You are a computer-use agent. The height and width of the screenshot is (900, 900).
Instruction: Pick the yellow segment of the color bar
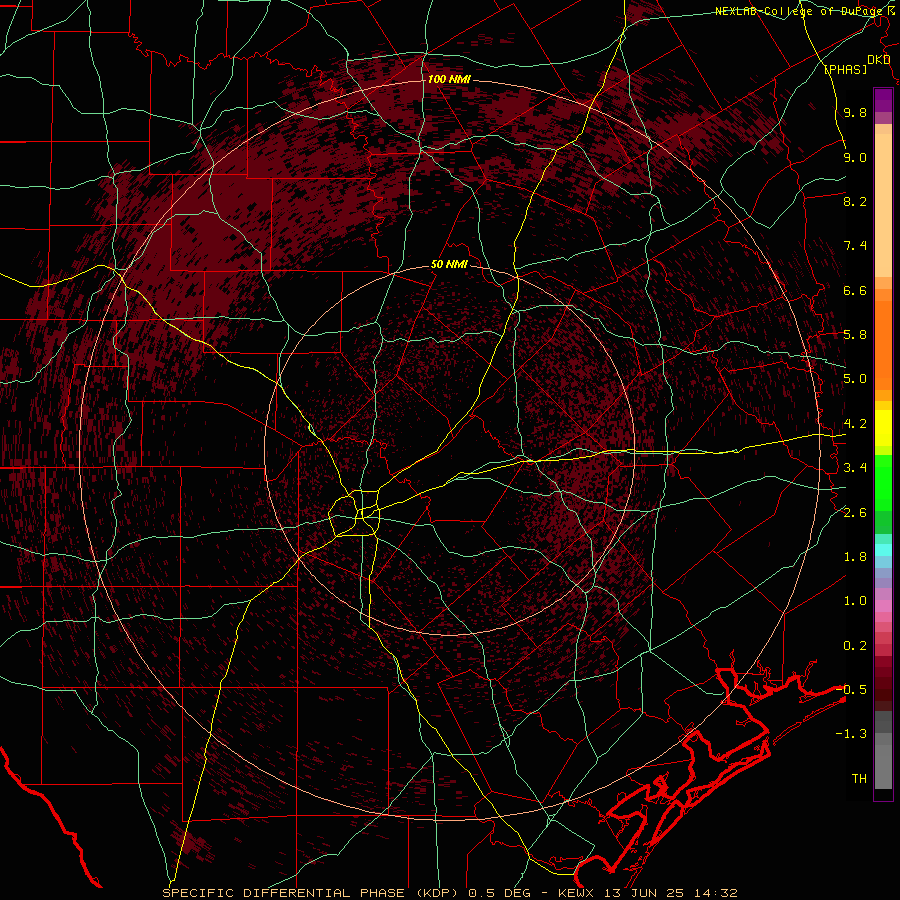[x=883, y=428]
